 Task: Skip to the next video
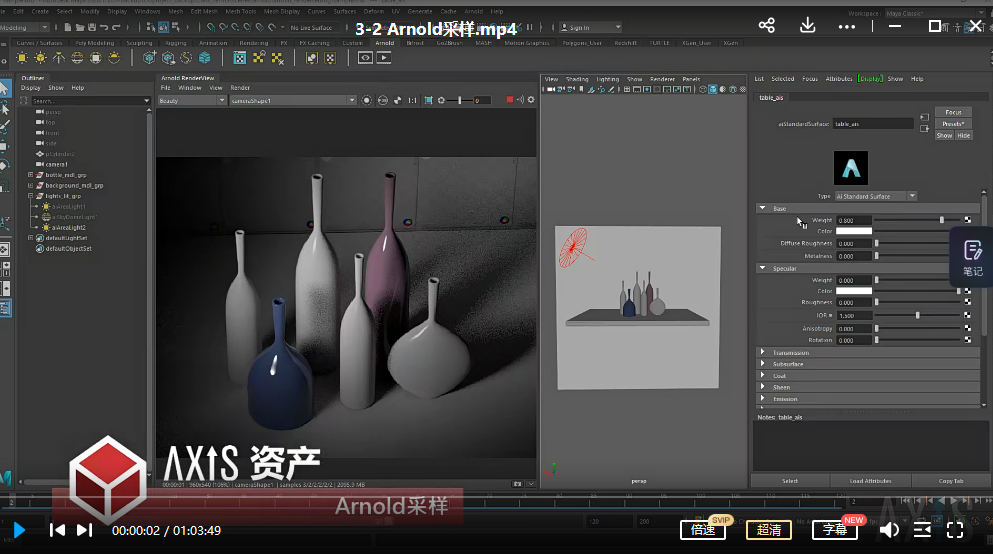pyautogui.click(x=84, y=530)
